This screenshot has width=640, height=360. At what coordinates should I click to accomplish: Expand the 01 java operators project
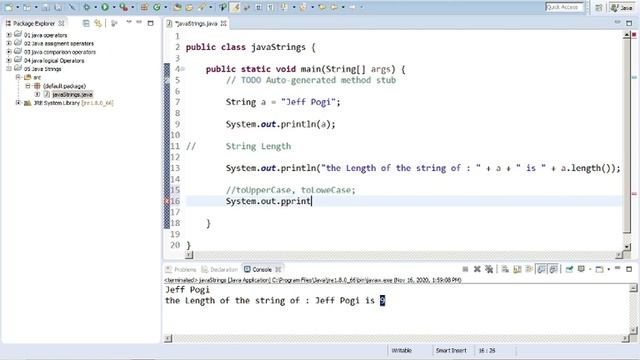click(x=9, y=35)
